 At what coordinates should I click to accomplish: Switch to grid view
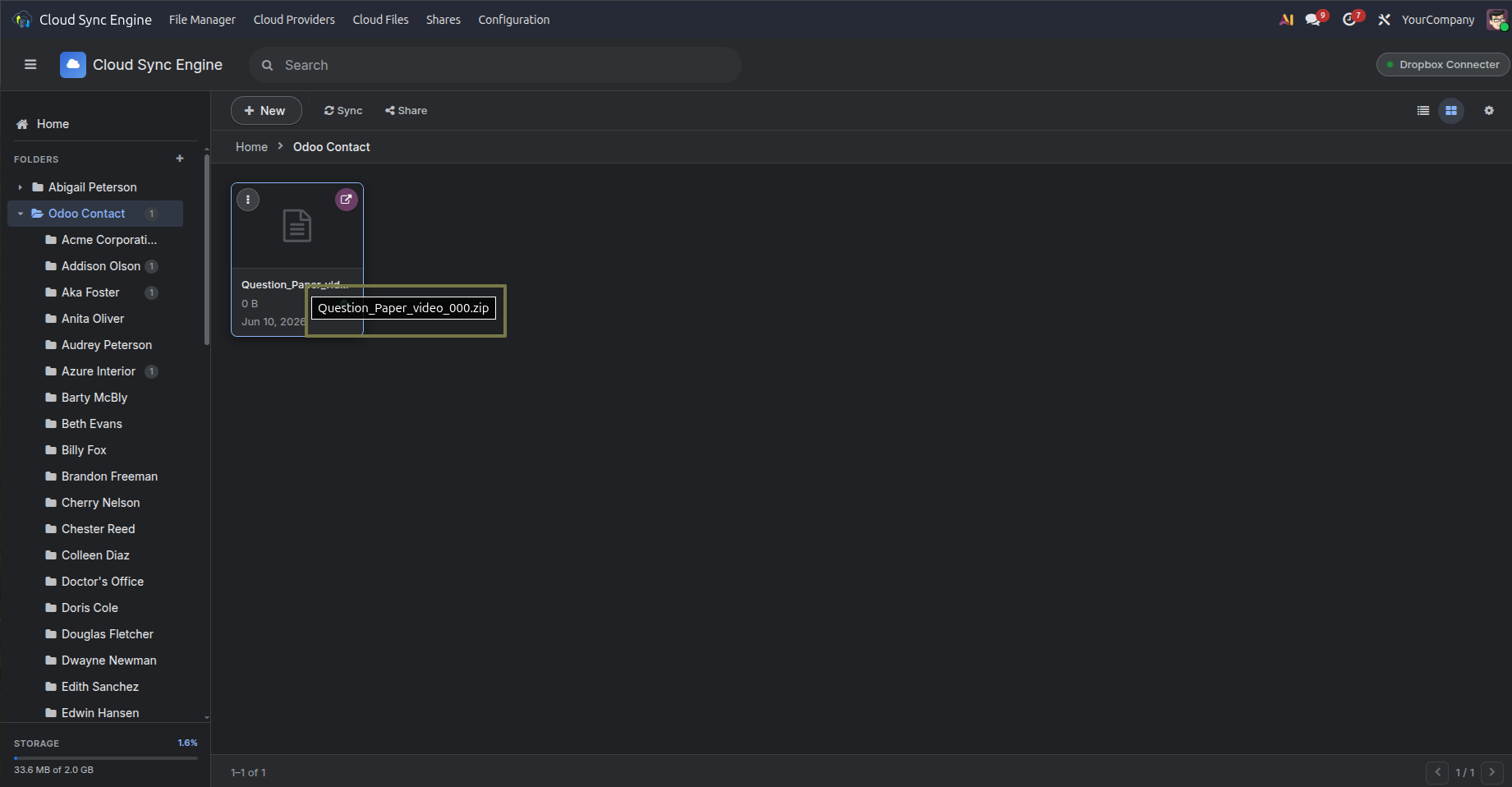click(x=1451, y=111)
